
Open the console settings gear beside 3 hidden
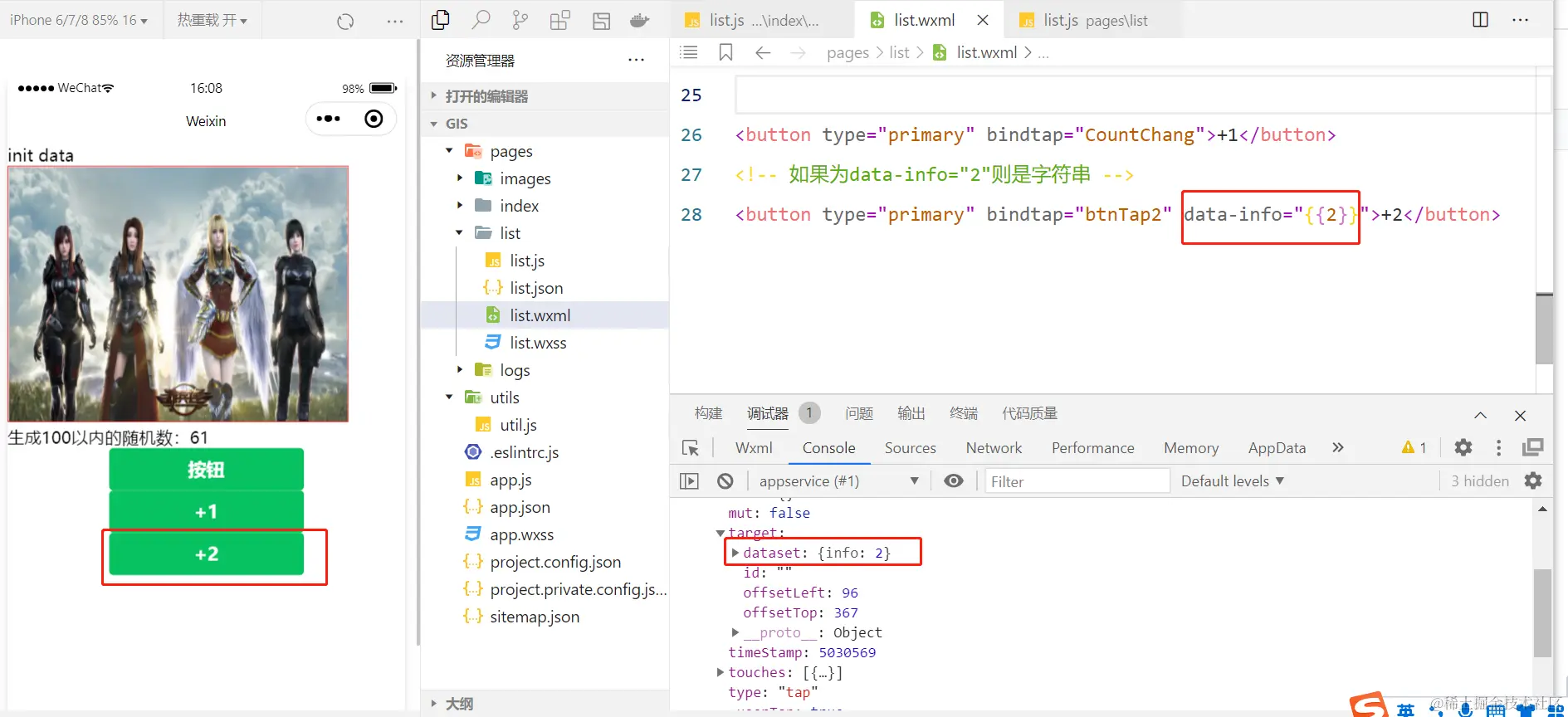(1533, 481)
